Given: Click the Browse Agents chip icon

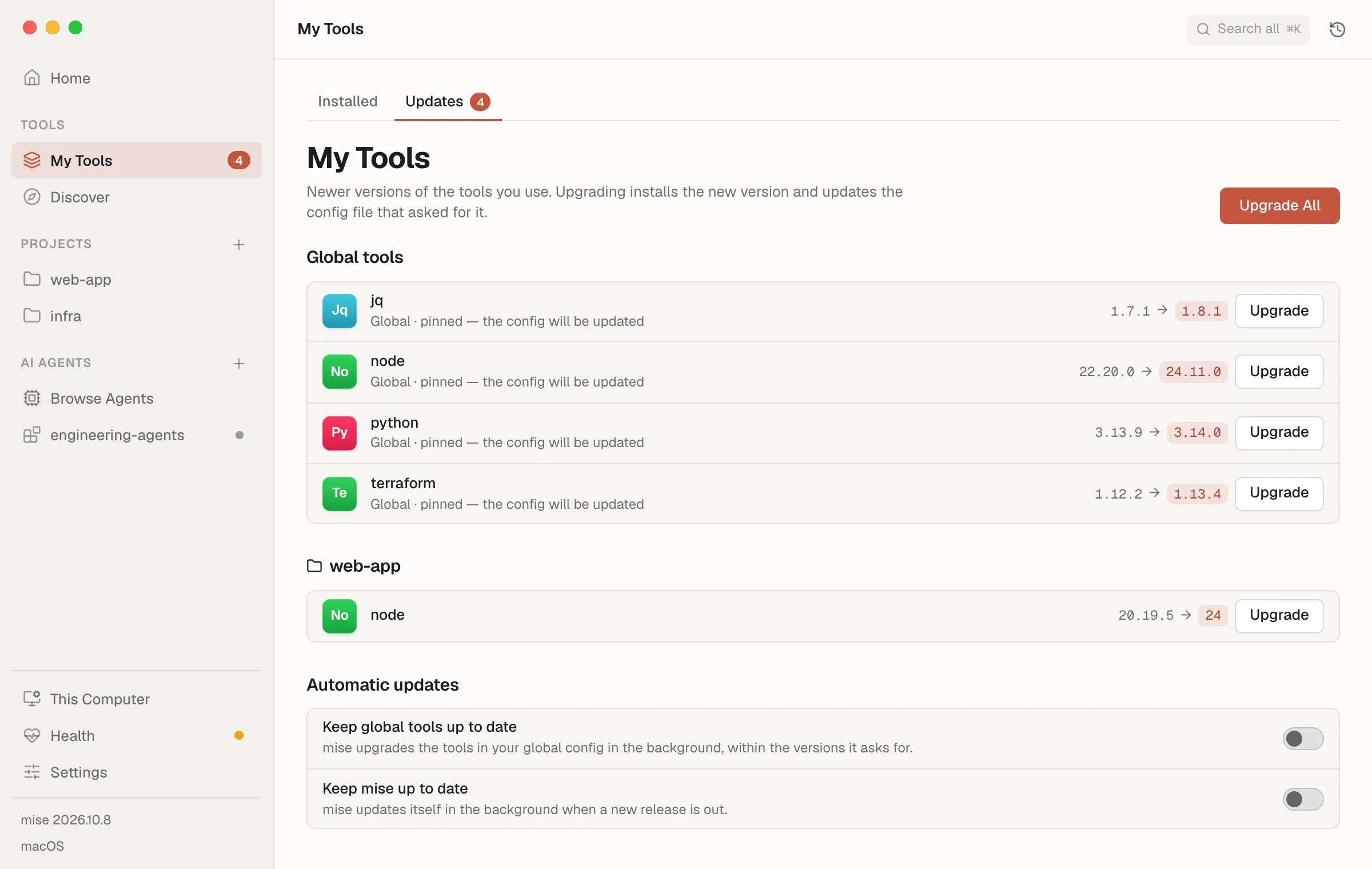Looking at the screenshot, I should tap(32, 398).
